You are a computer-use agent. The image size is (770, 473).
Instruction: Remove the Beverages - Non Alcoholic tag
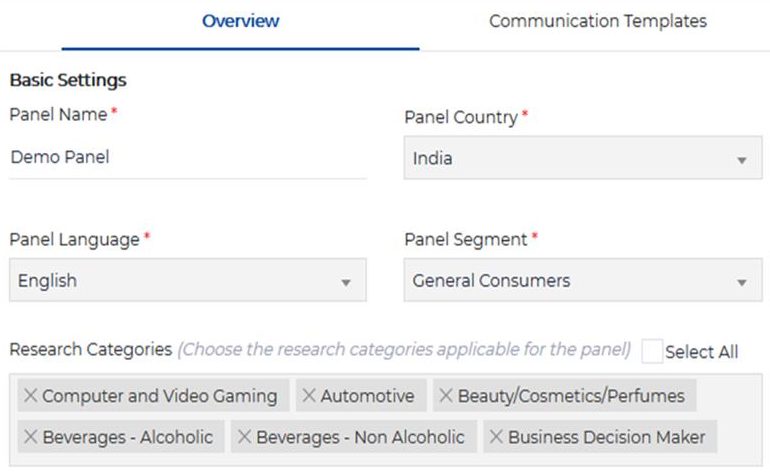(244, 437)
